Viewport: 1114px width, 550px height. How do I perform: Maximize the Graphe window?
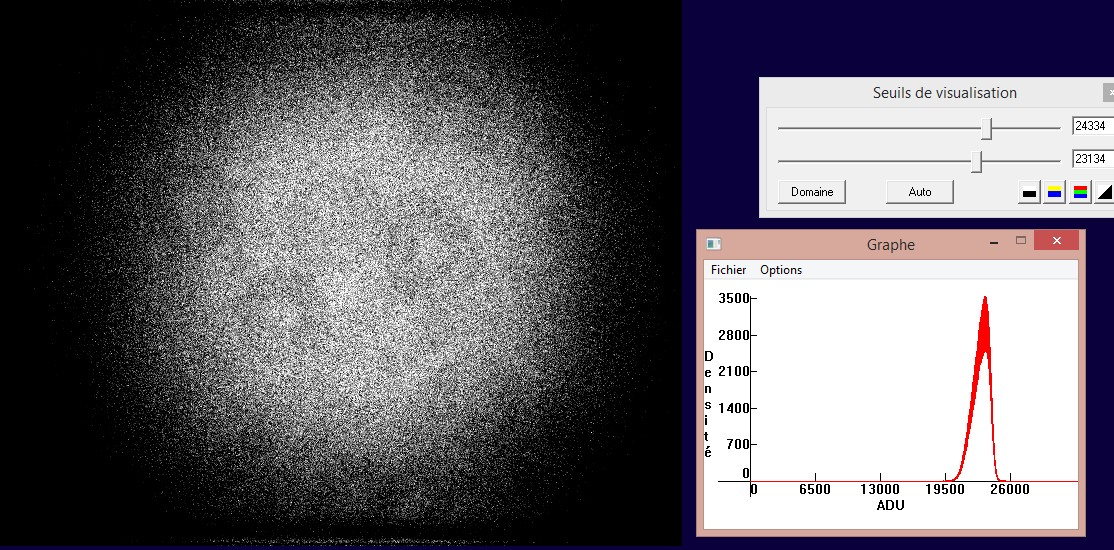pos(1021,240)
